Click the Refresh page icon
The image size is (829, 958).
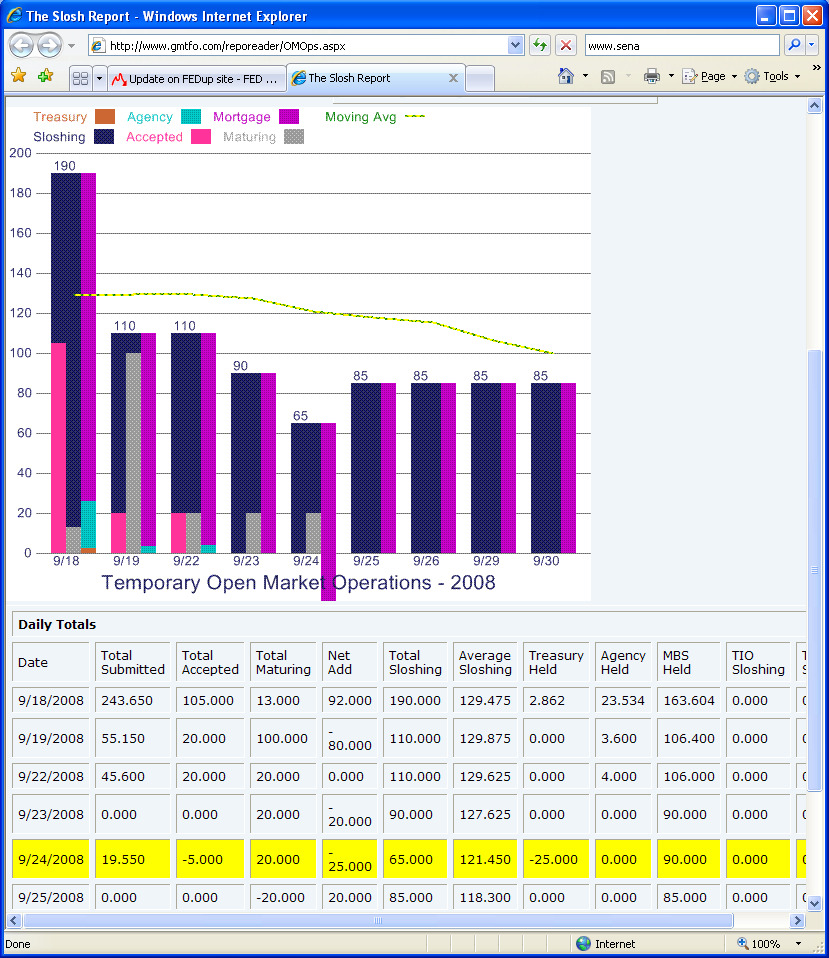pos(540,45)
